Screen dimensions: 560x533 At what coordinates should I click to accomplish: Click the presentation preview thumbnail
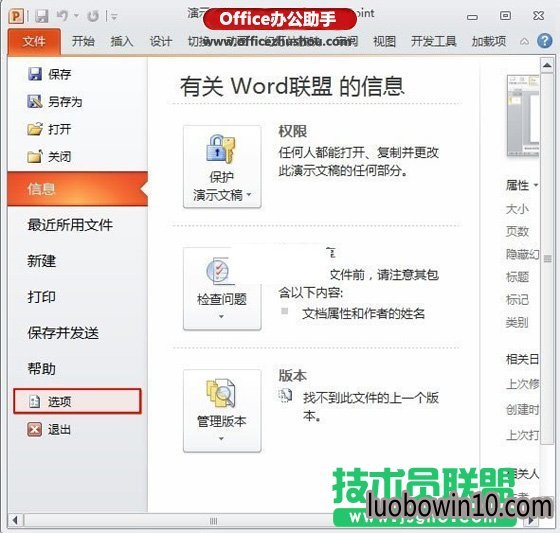click(523, 116)
